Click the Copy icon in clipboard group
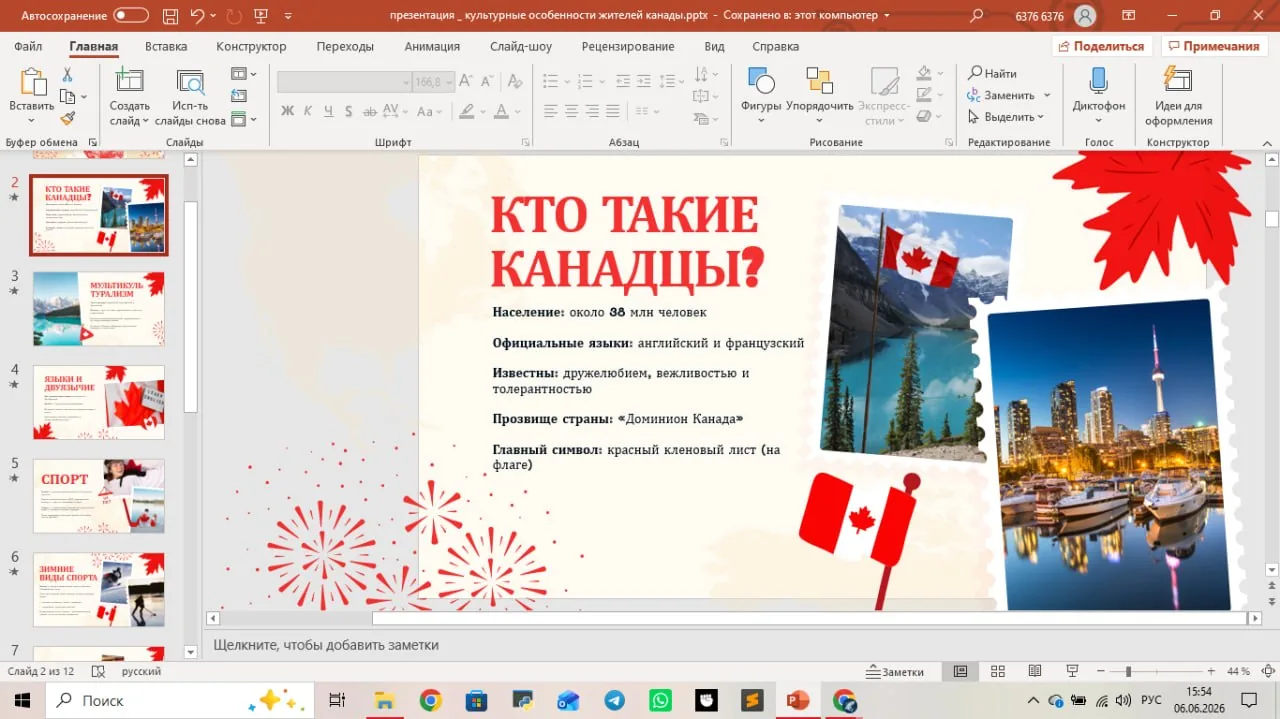The image size is (1280, 719). click(67, 97)
